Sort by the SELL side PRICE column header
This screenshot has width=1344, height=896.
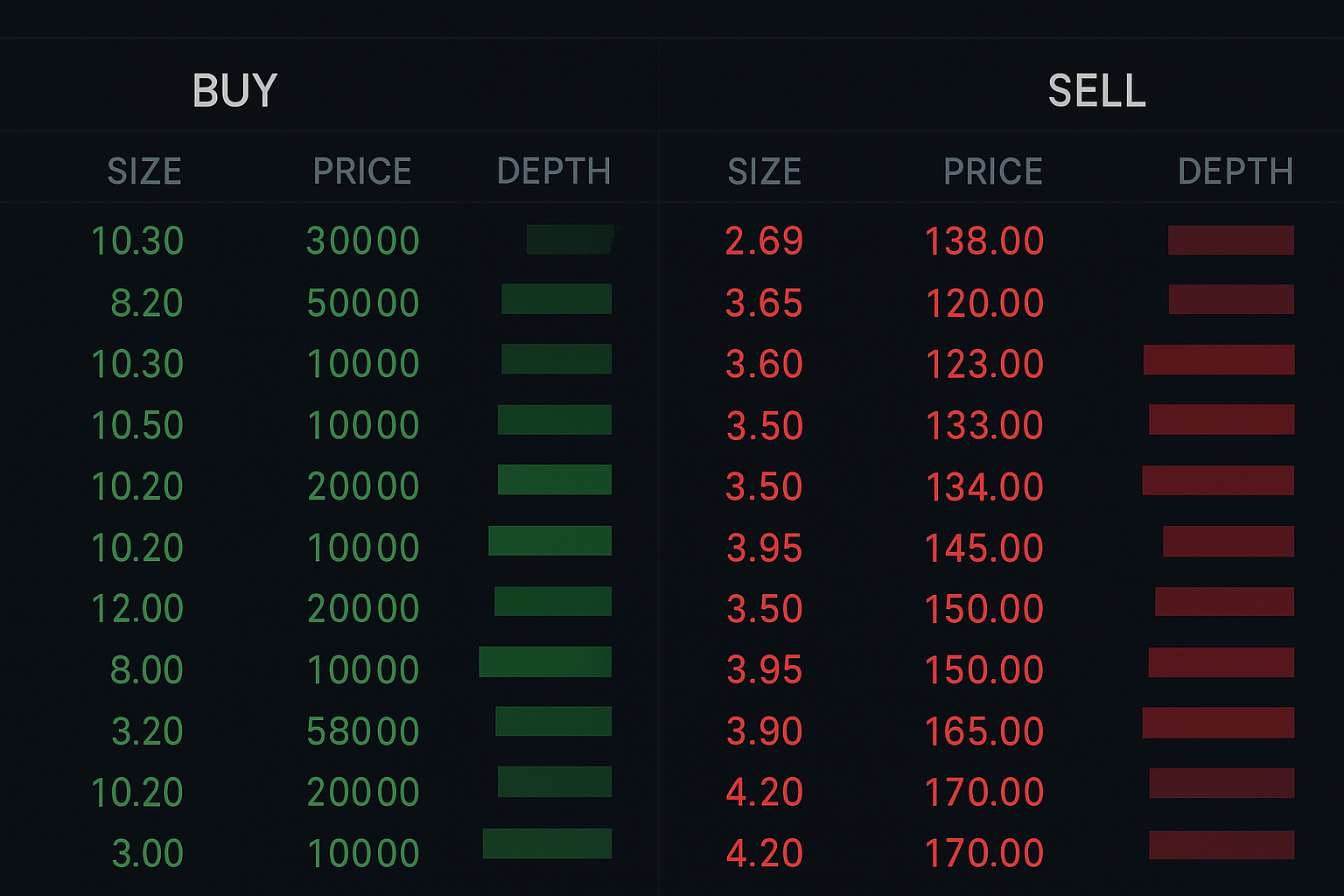tap(993, 171)
